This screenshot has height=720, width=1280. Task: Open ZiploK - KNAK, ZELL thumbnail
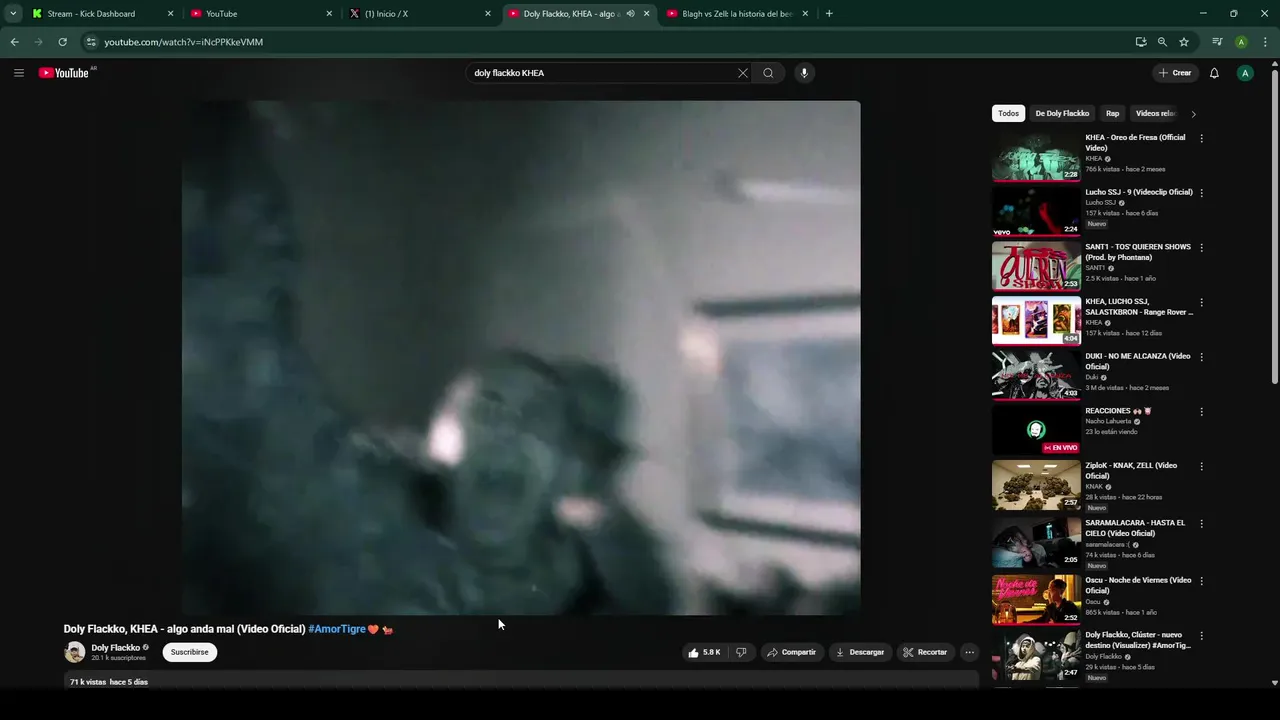tap(1036, 485)
